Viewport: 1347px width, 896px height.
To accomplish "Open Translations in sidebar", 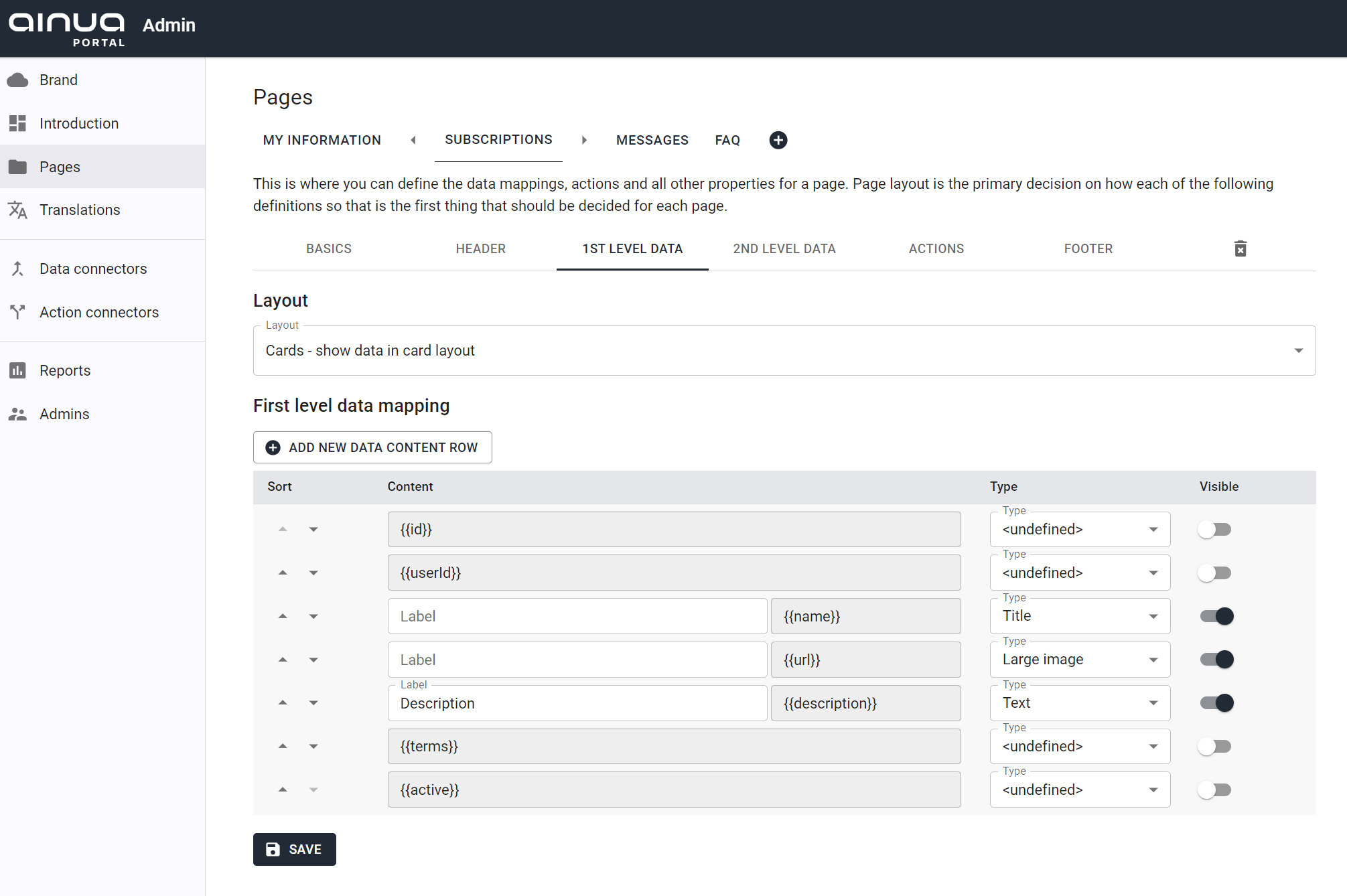I will [102, 210].
